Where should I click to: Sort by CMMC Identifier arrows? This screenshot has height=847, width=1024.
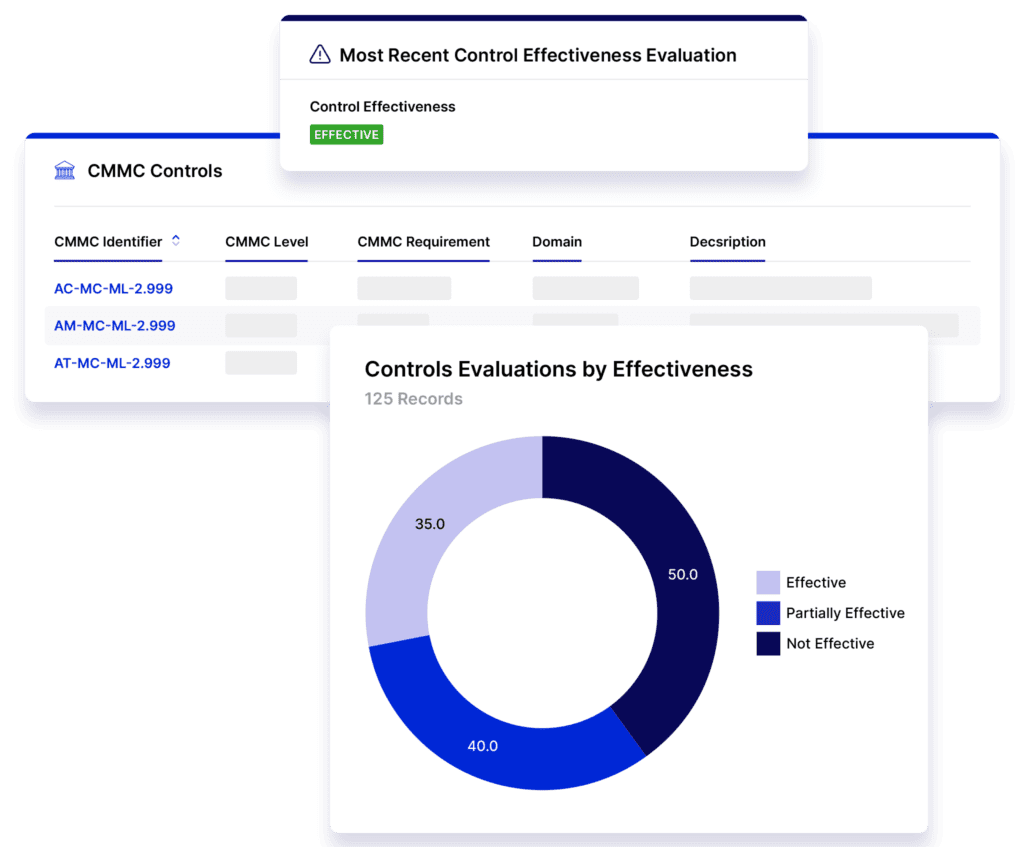pos(176,240)
